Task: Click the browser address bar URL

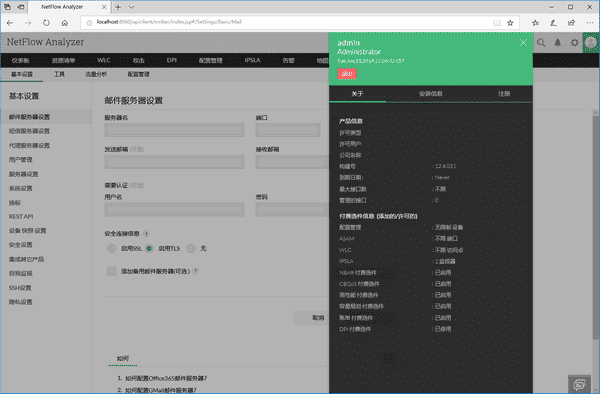Action: click(x=169, y=22)
